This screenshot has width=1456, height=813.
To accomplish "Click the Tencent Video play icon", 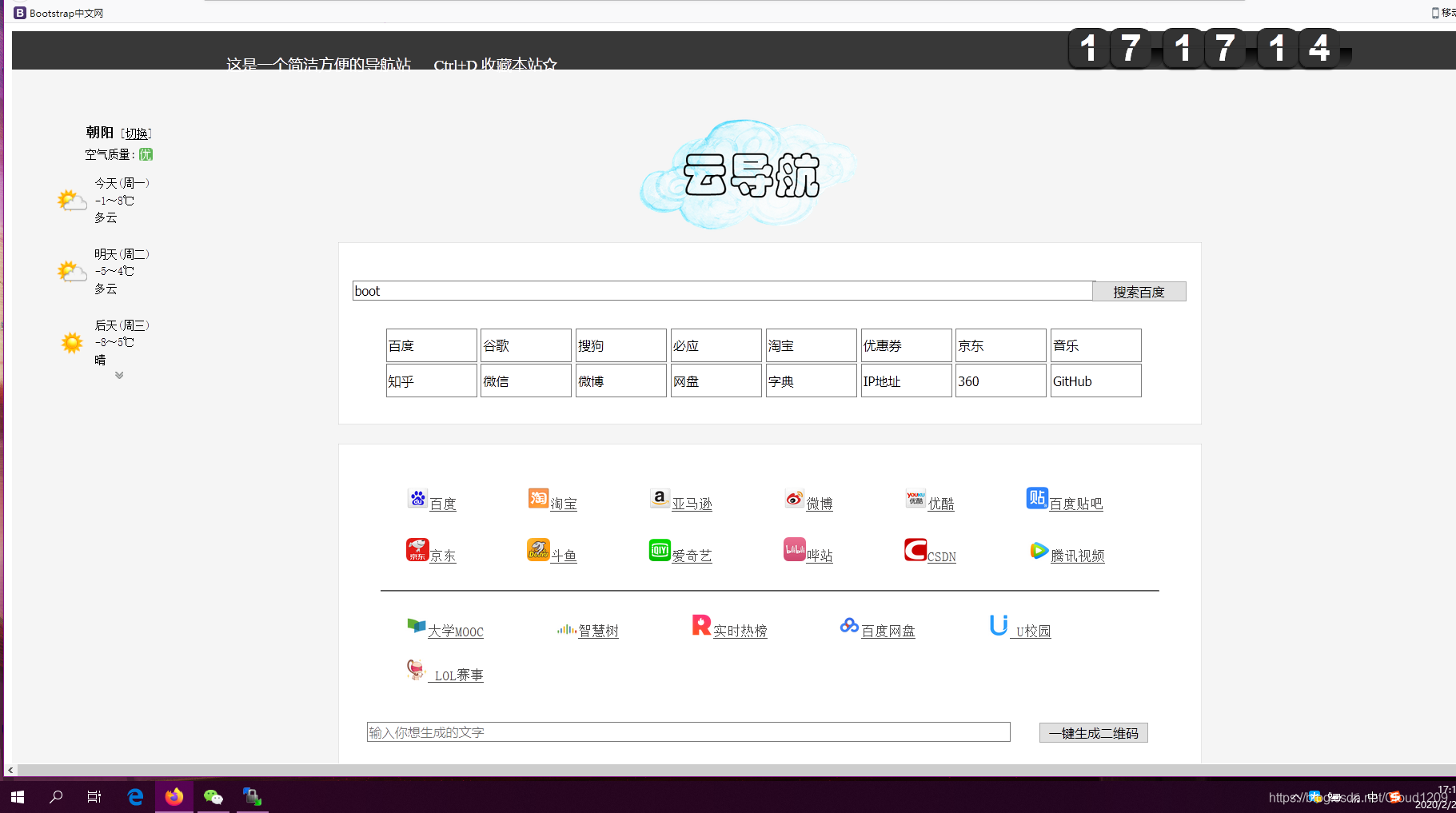I will point(1039,551).
